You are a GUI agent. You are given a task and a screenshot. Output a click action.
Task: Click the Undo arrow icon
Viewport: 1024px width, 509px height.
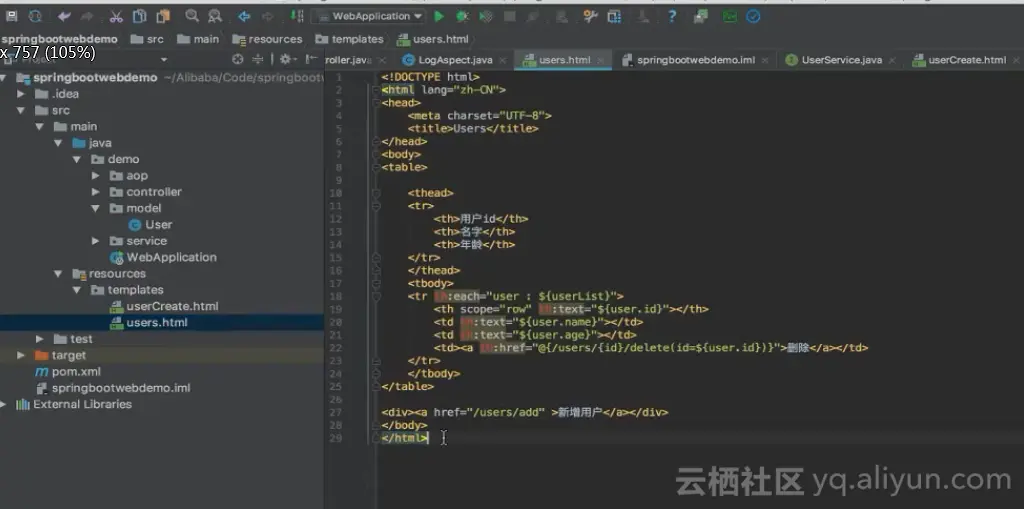64,16
